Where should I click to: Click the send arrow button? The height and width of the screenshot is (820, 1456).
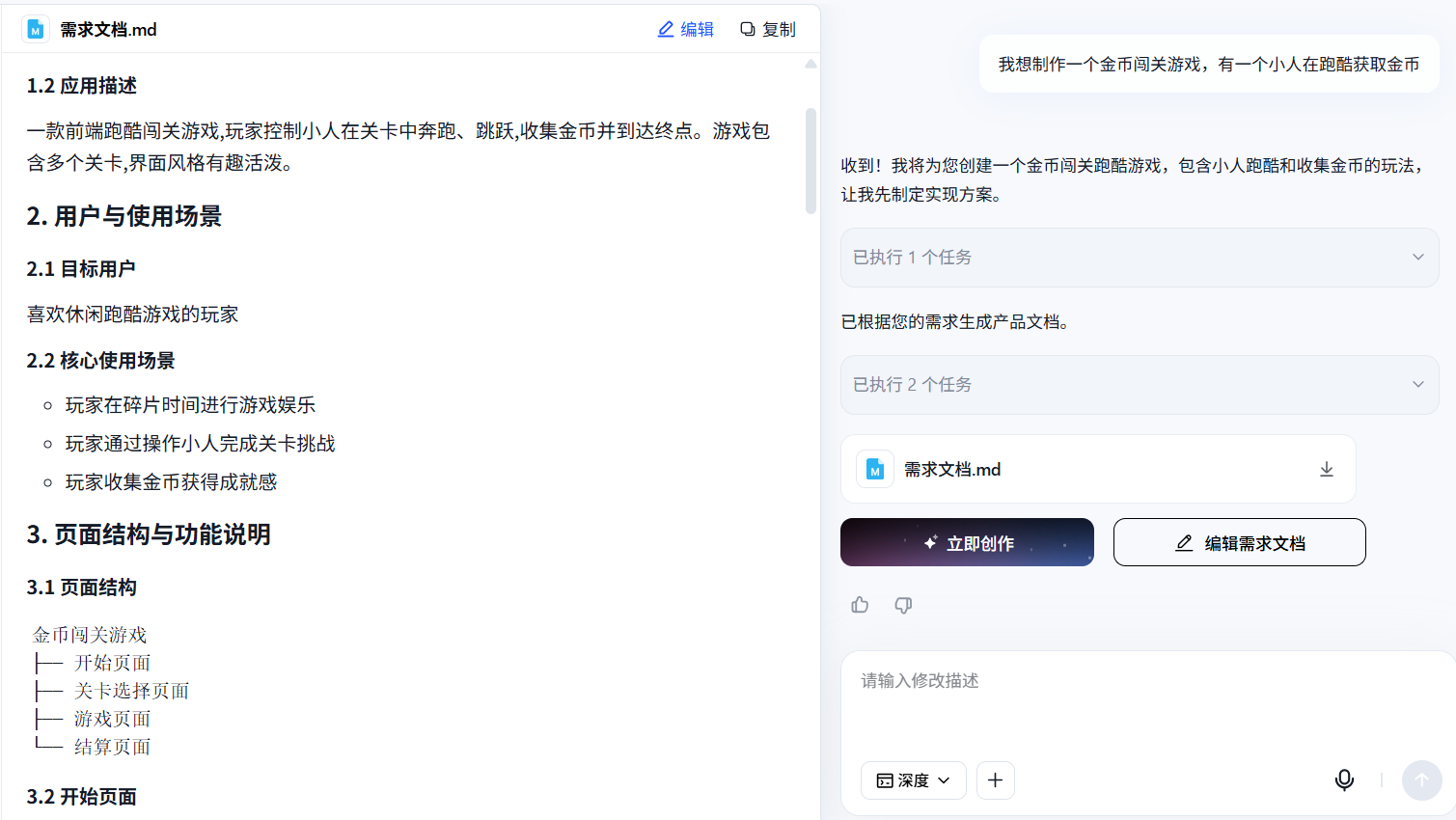click(x=1421, y=779)
